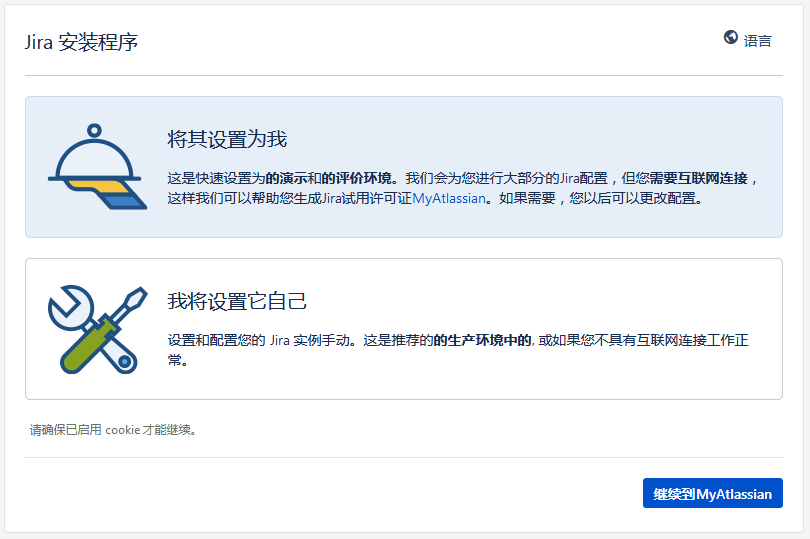Click the cookie notice text

113,430
